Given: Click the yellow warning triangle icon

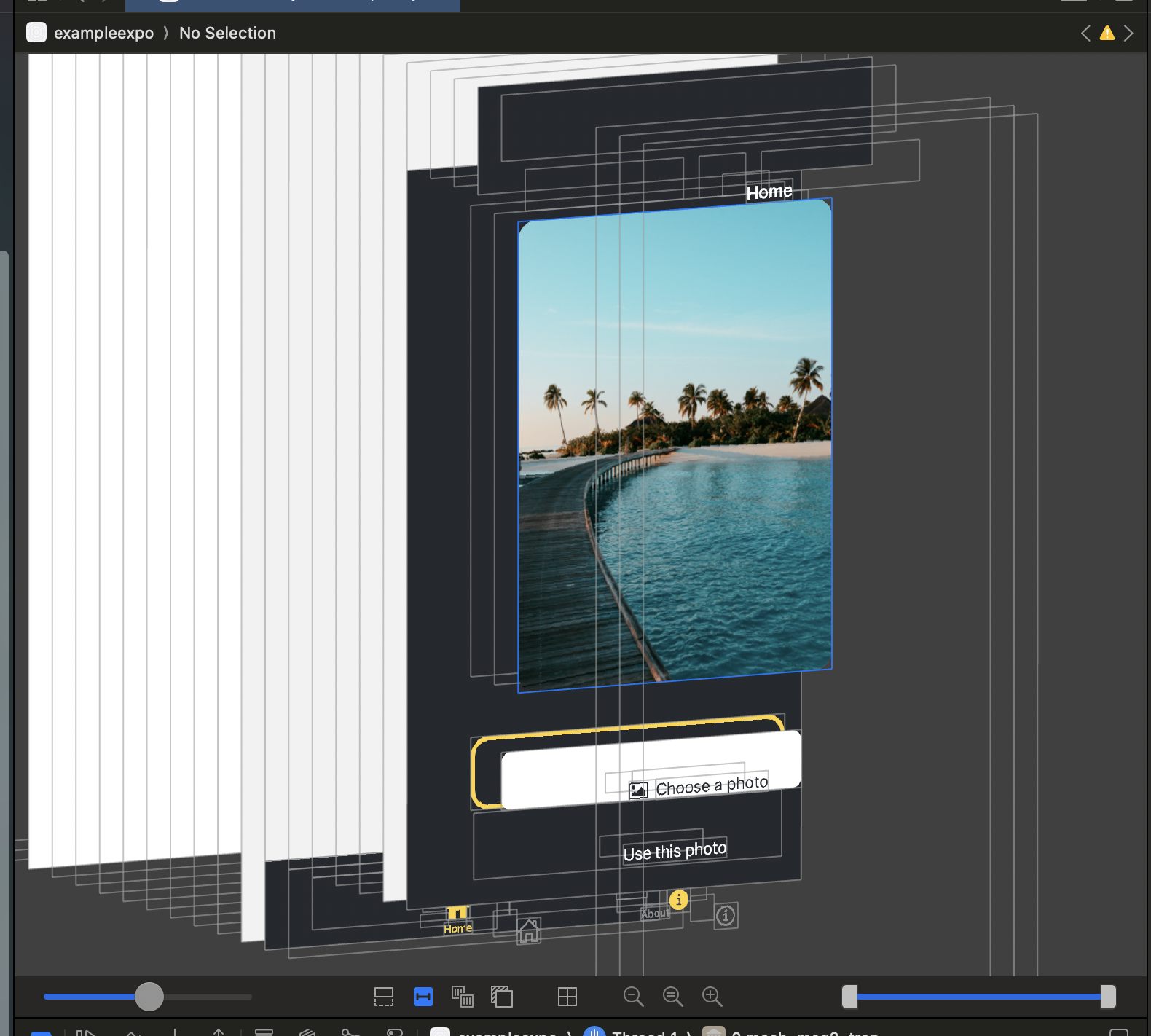Looking at the screenshot, I should coord(1107,34).
